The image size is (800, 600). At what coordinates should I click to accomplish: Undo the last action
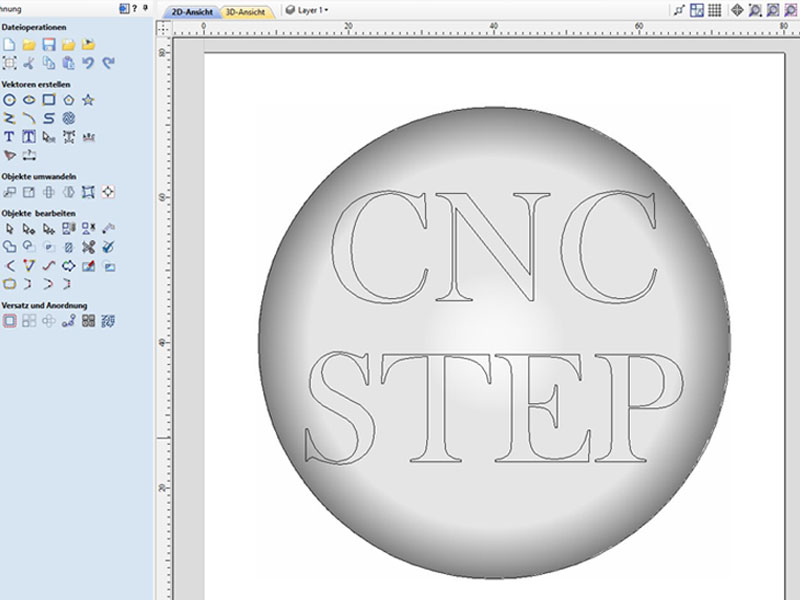pos(88,63)
